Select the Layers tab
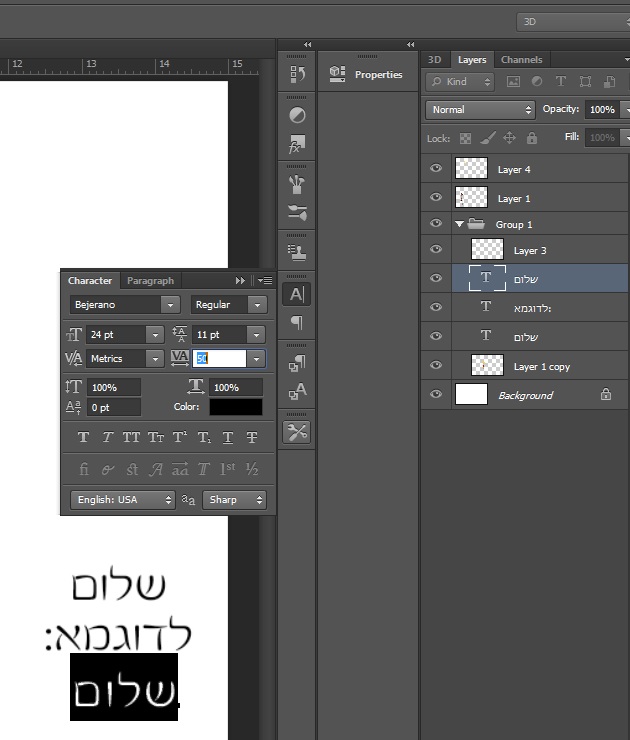This screenshot has width=630, height=740. tap(472, 60)
